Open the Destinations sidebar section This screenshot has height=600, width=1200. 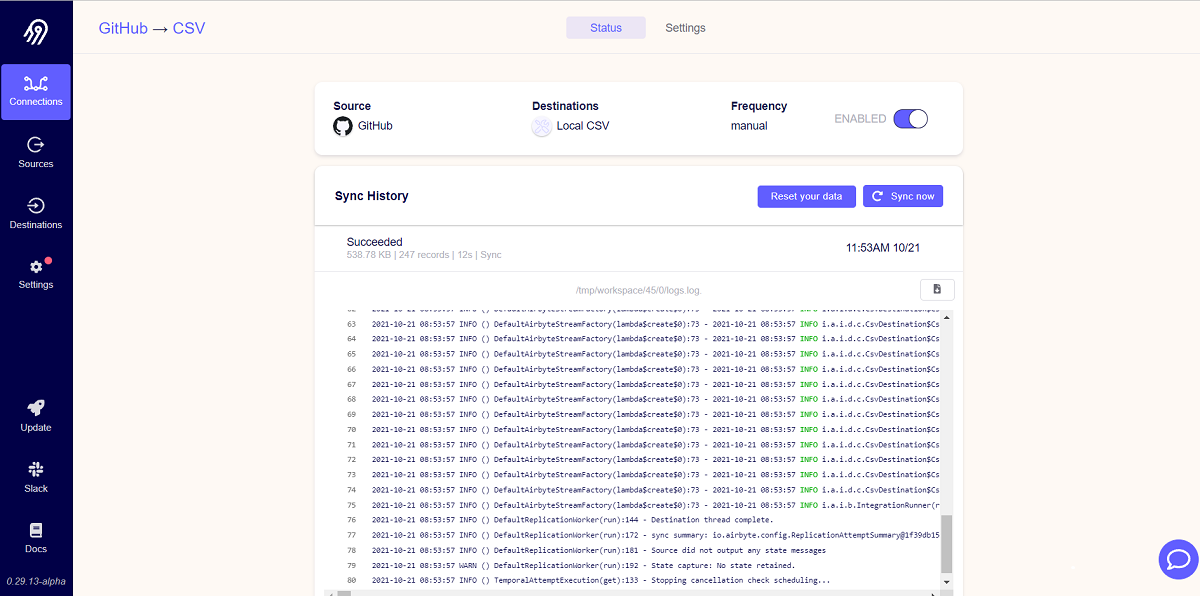(36, 213)
